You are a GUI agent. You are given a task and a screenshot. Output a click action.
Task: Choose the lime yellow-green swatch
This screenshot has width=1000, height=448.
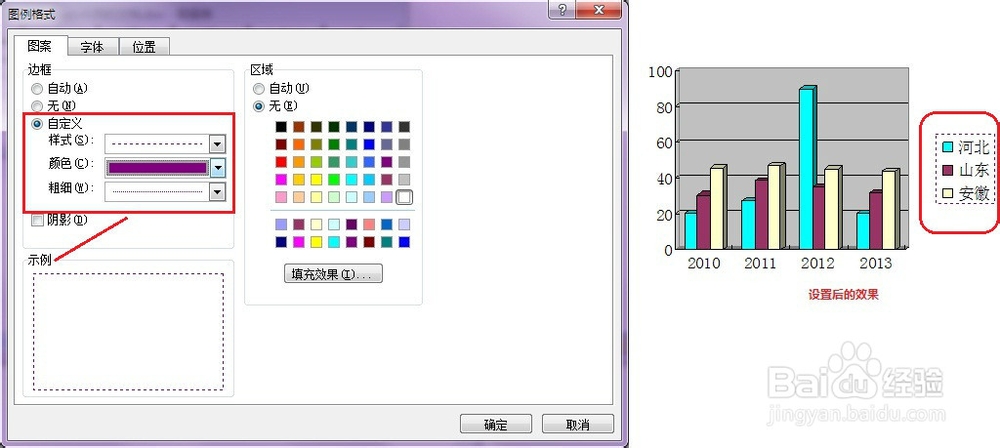point(316,162)
